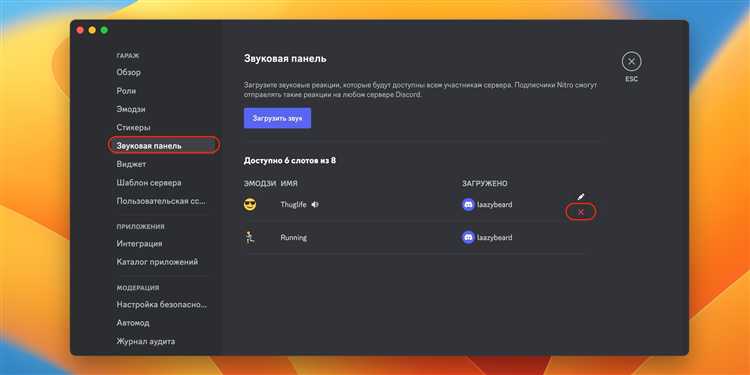
Task: Open the Эмодзи settings section
Action: pyautogui.click(x=131, y=109)
